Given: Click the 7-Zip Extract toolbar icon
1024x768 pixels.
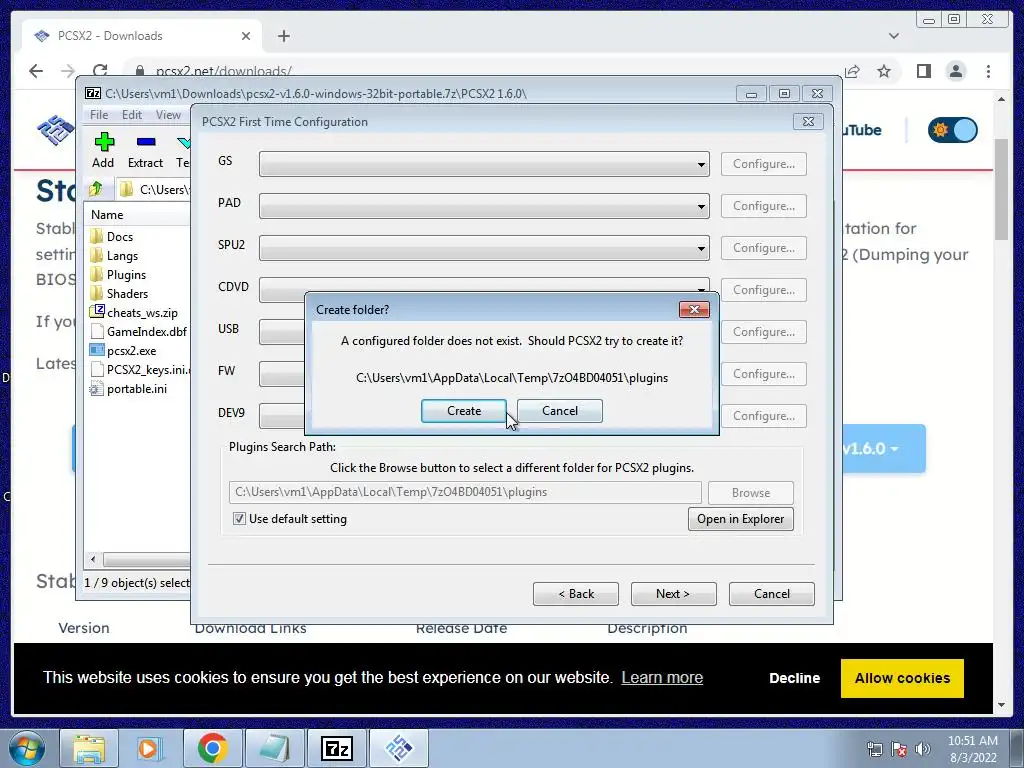Looking at the screenshot, I should [145, 150].
